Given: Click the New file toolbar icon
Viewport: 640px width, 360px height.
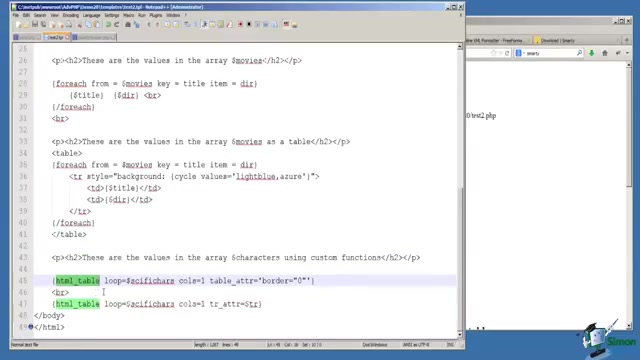Looking at the screenshot, I should (x=19, y=25).
